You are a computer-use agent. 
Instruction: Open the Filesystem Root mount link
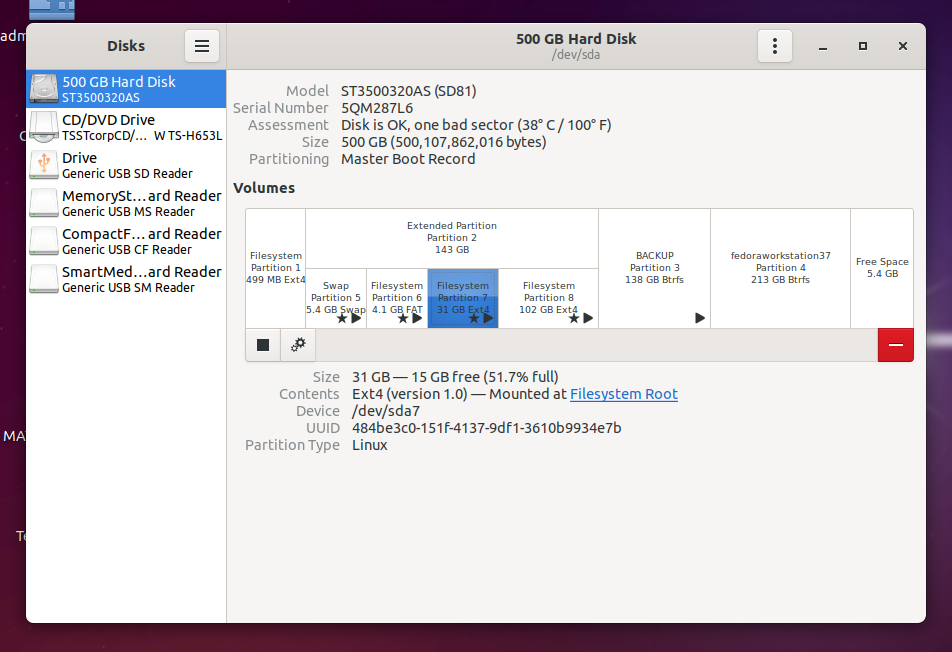pos(624,394)
